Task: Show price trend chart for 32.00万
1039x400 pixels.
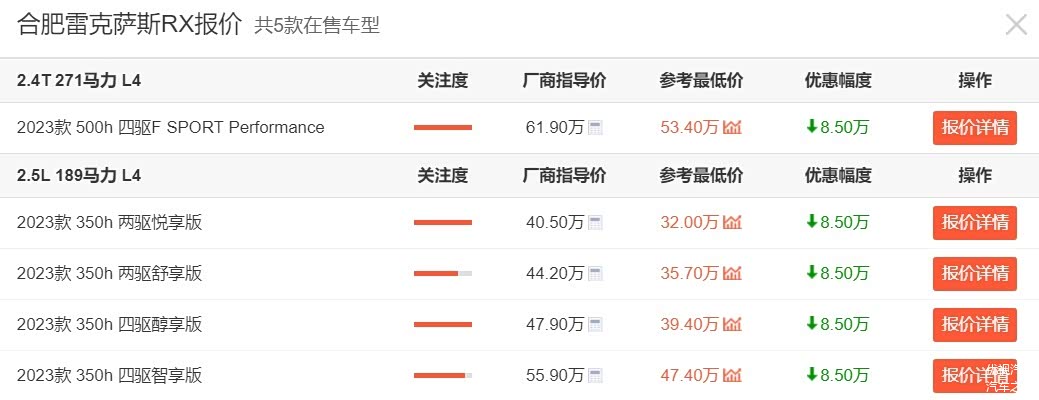Action: pos(732,223)
